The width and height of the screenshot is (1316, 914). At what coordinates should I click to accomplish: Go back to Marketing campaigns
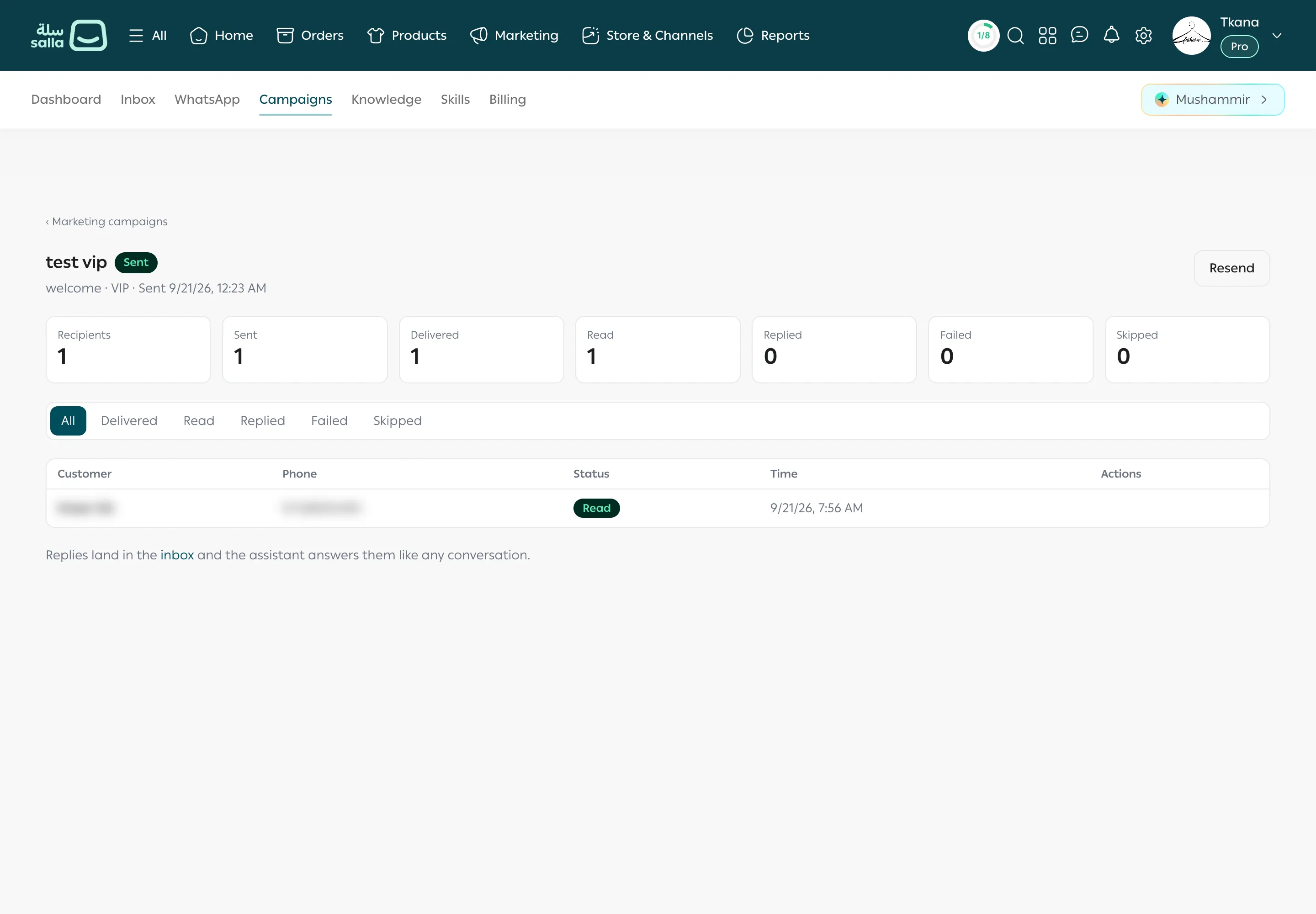tap(106, 222)
